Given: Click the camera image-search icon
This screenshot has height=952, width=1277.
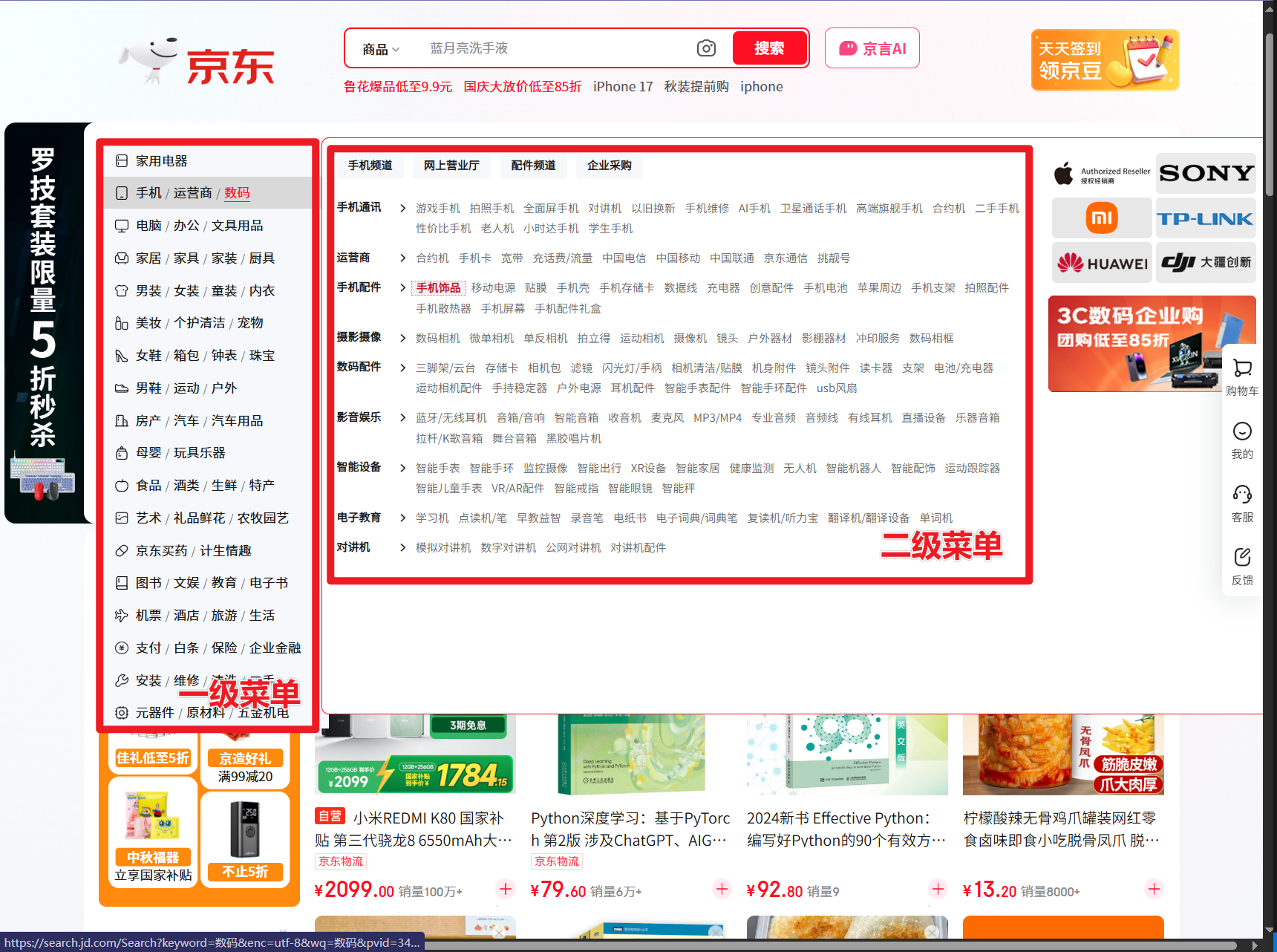Looking at the screenshot, I should click(706, 48).
